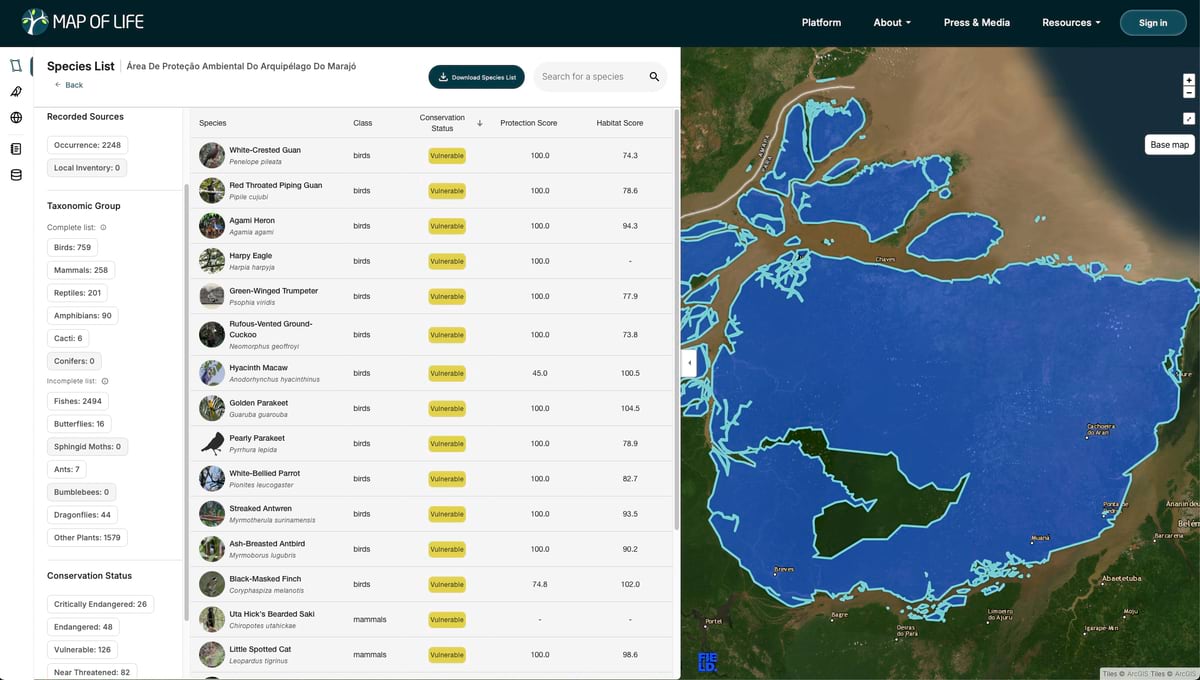Click the filter panel vertical scrollbar
This screenshot has height=680, width=1200.
click(186, 400)
